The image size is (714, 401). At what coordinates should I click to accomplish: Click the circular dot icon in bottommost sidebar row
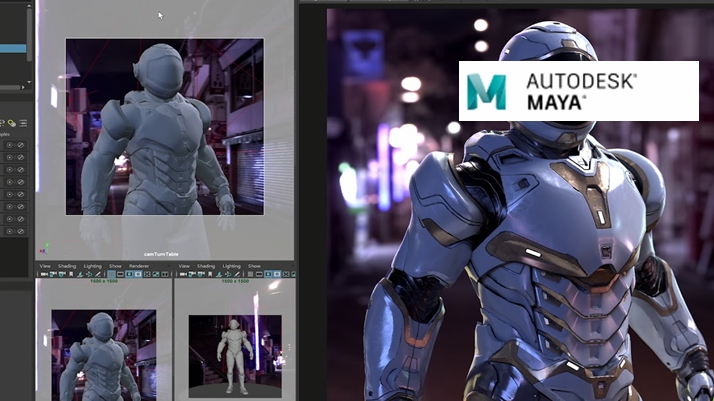(10, 231)
